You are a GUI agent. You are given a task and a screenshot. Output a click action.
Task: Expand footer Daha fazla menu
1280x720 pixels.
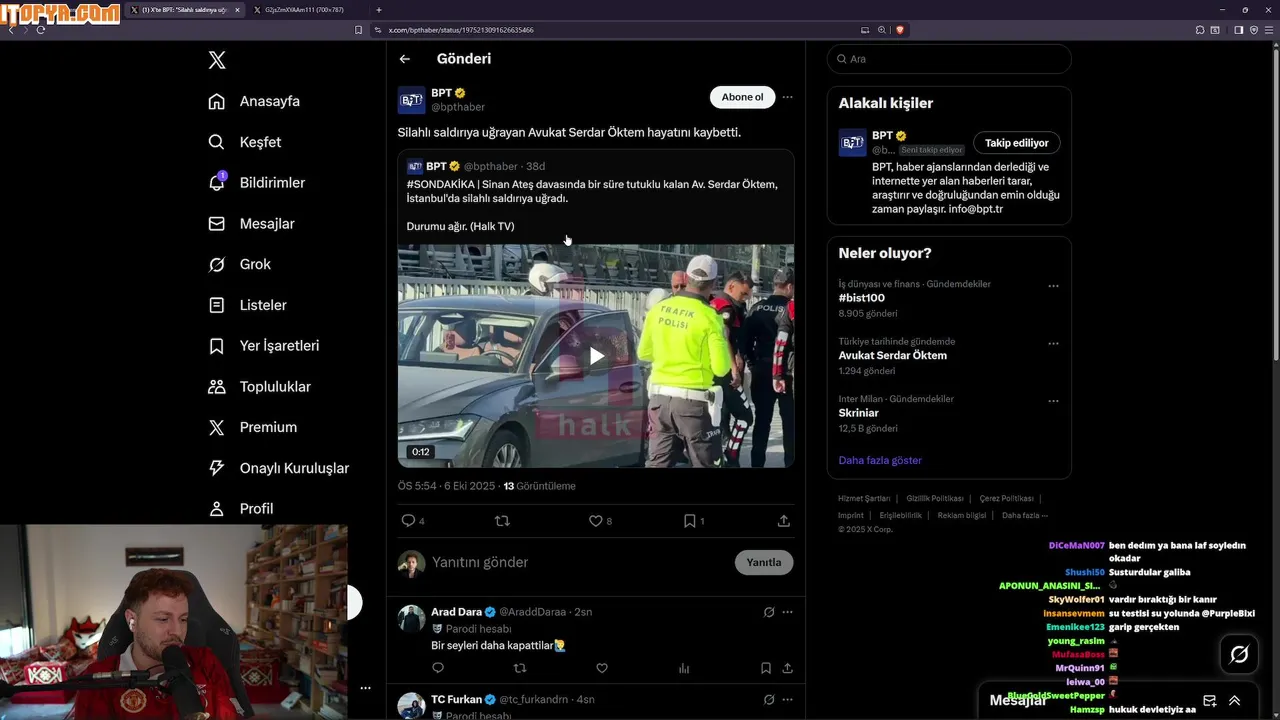point(1025,515)
